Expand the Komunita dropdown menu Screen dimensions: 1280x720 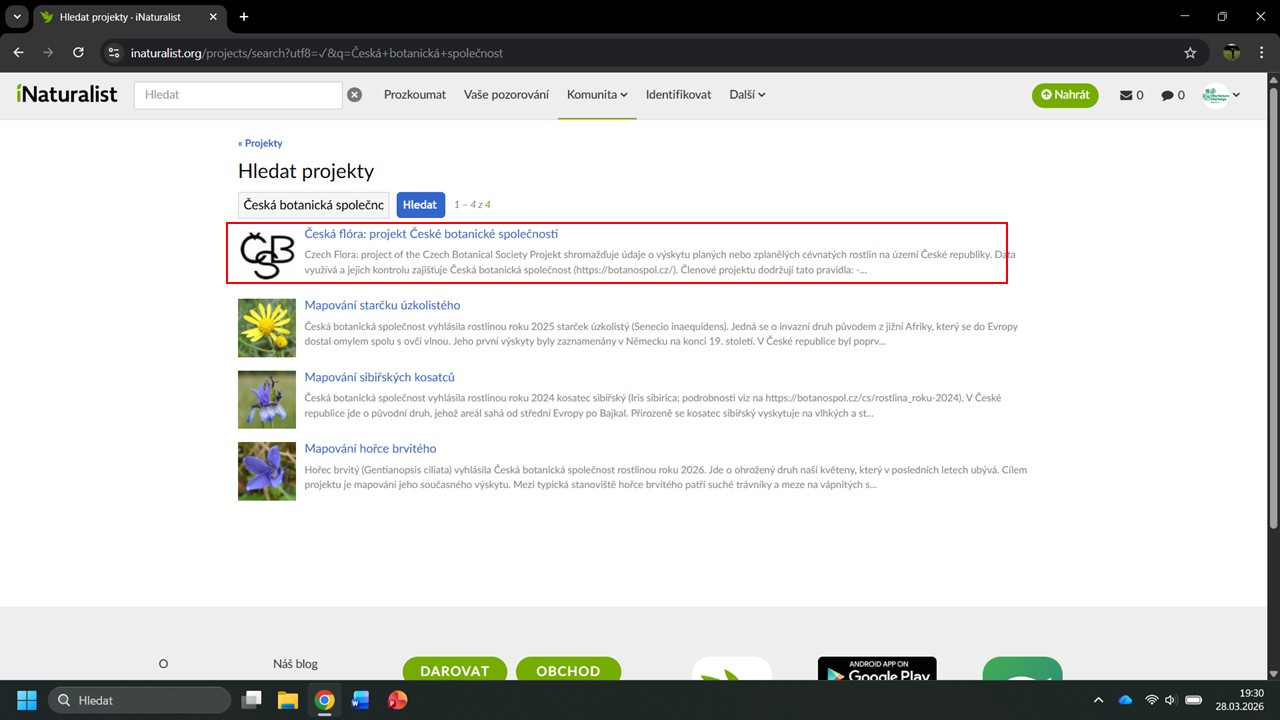coord(597,95)
